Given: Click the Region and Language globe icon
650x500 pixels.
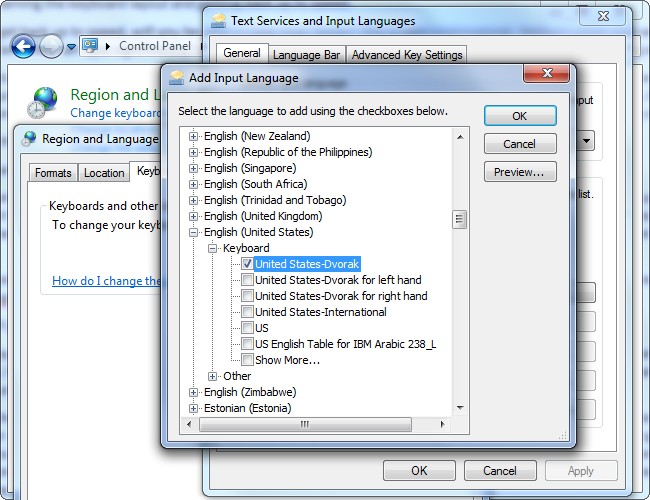Looking at the screenshot, I should 42,102.
